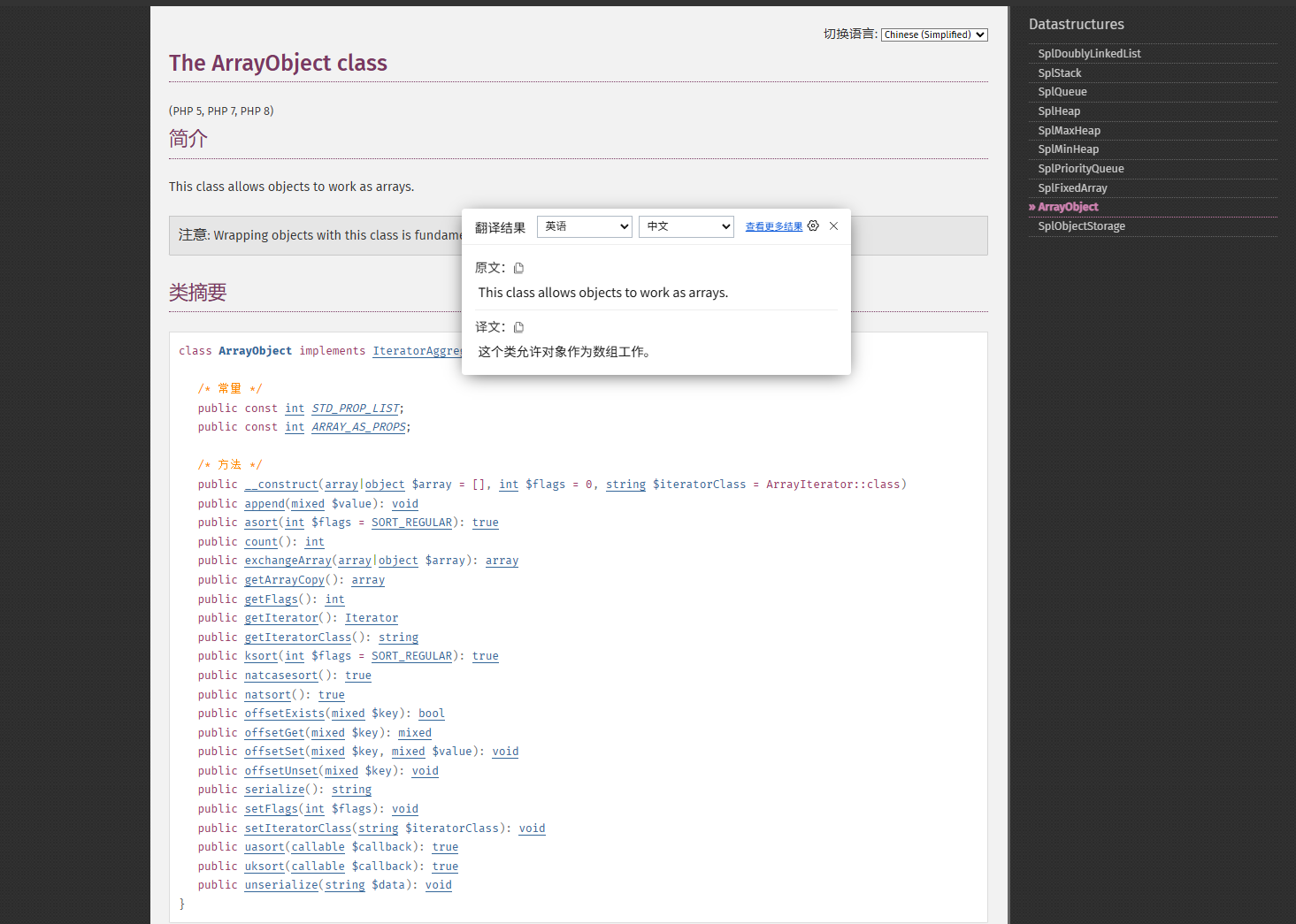The width and height of the screenshot is (1296, 924).
Task: Follow the exchangeArray method link
Action: (x=288, y=561)
